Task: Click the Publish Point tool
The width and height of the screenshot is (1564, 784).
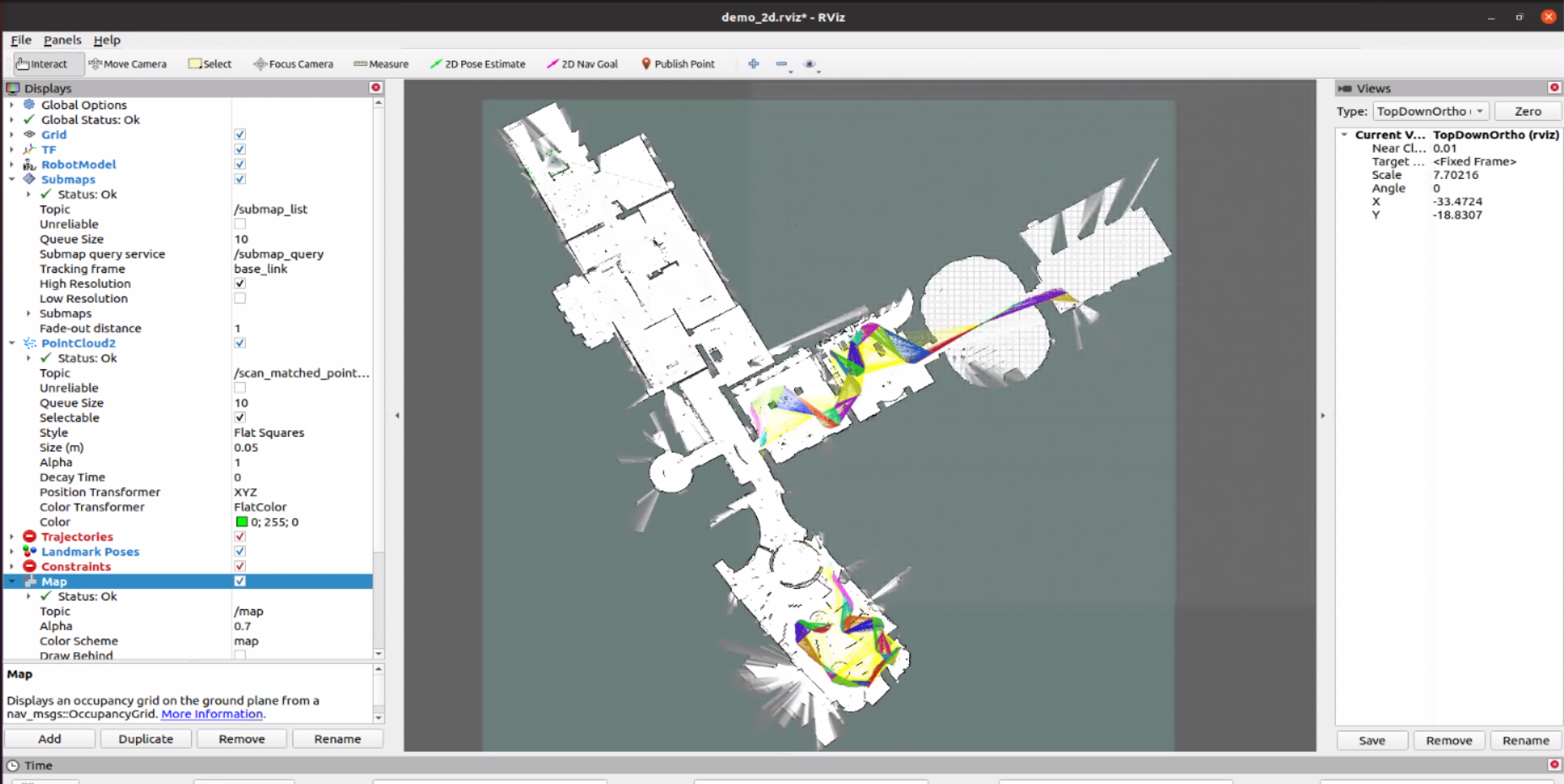Action: pyautogui.click(x=678, y=64)
